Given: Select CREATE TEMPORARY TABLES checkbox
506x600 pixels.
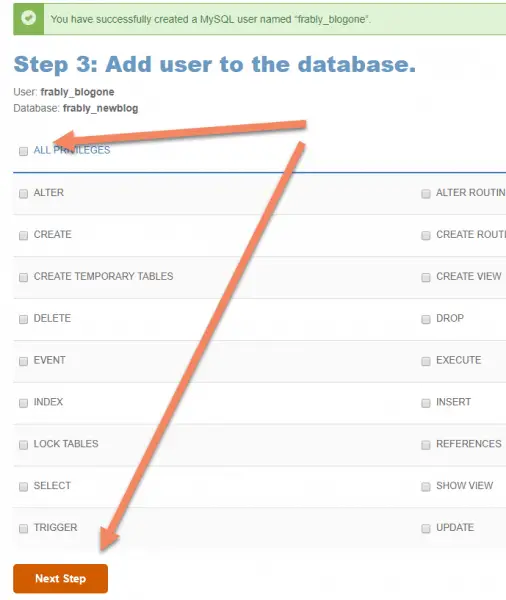Looking at the screenshot, I should coord(23,277).
